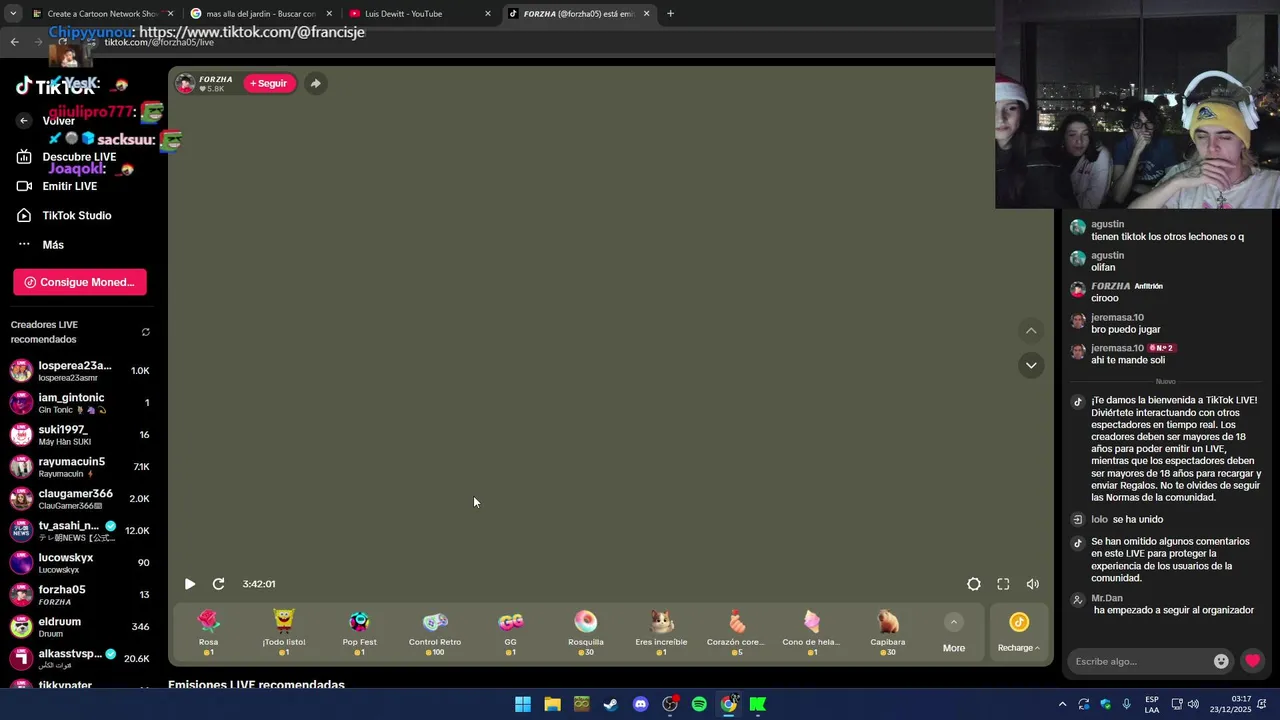Expand the Más sidebar option

(41, 245)
